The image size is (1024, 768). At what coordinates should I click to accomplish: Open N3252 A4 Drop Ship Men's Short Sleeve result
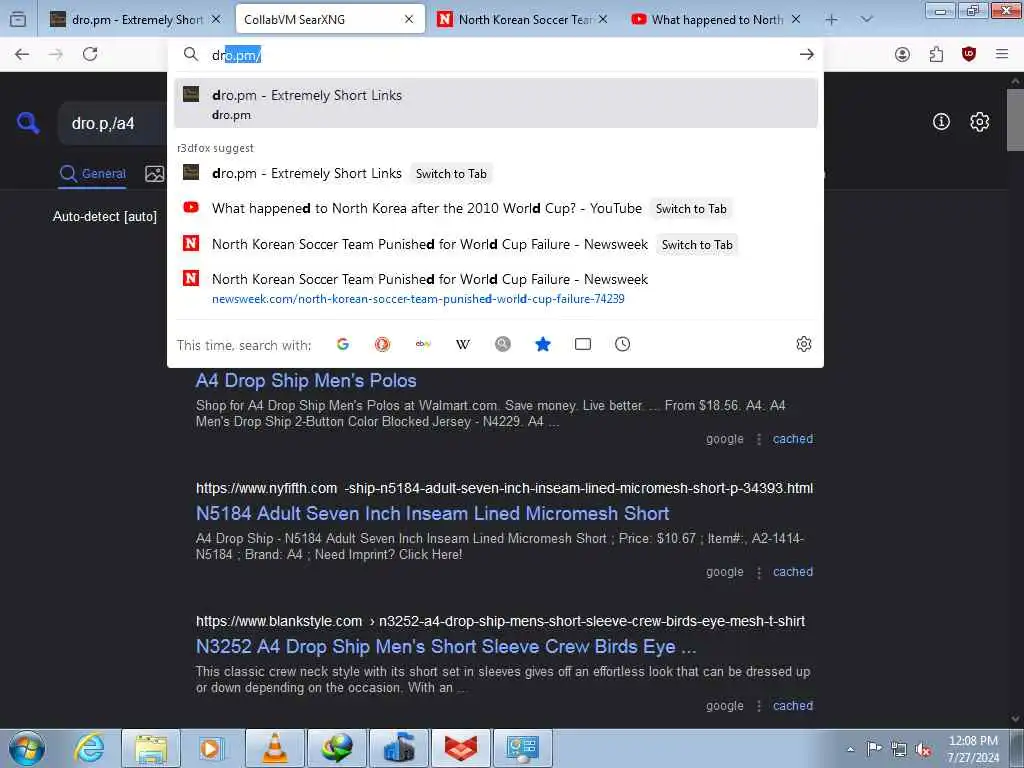pos(446,647)
